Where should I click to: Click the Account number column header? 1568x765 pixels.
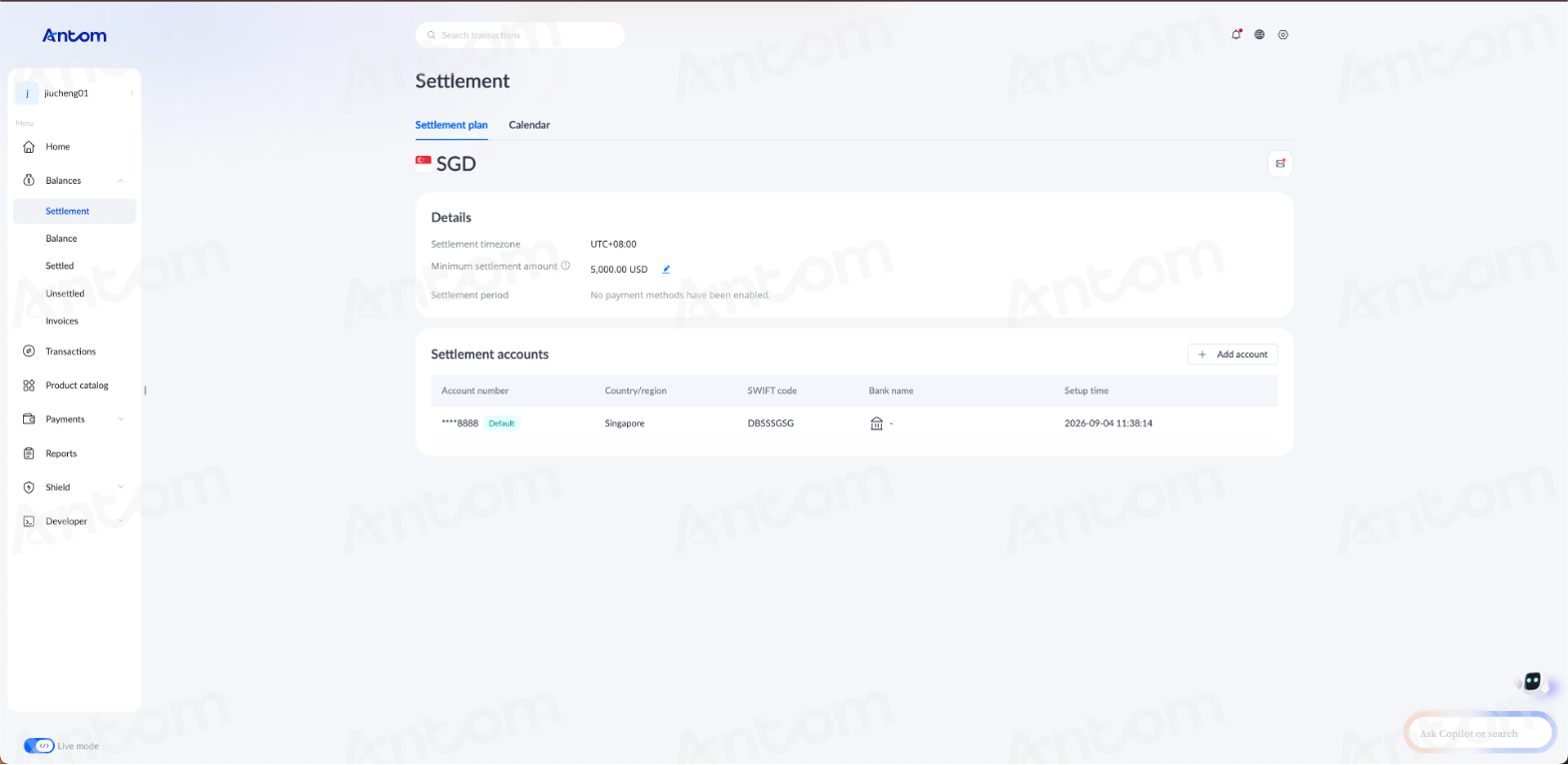point(475,390)
